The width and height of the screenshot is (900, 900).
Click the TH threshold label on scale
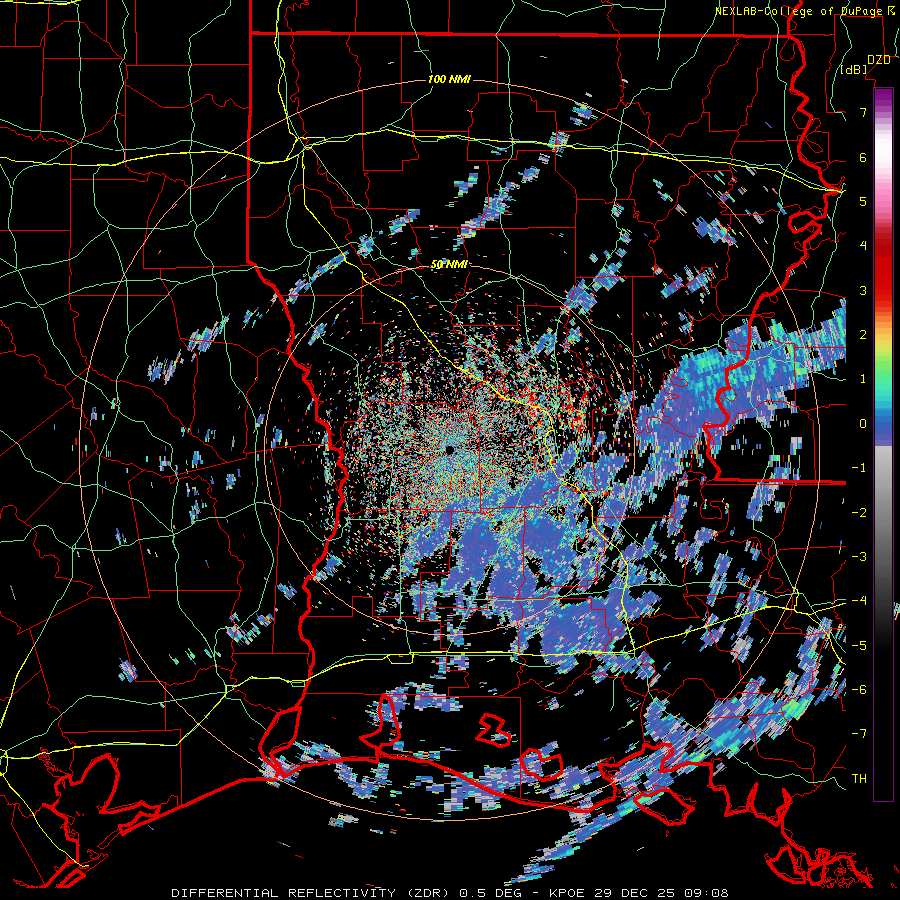coord(859,778)
